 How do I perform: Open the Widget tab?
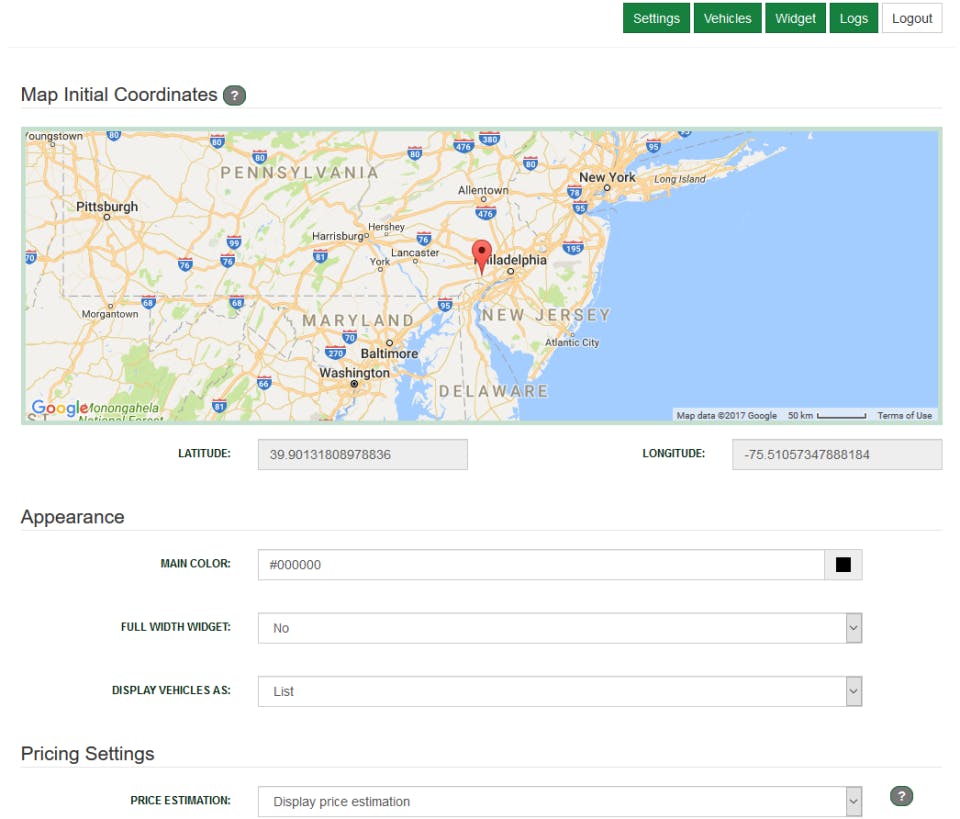[x=795, y=18]
